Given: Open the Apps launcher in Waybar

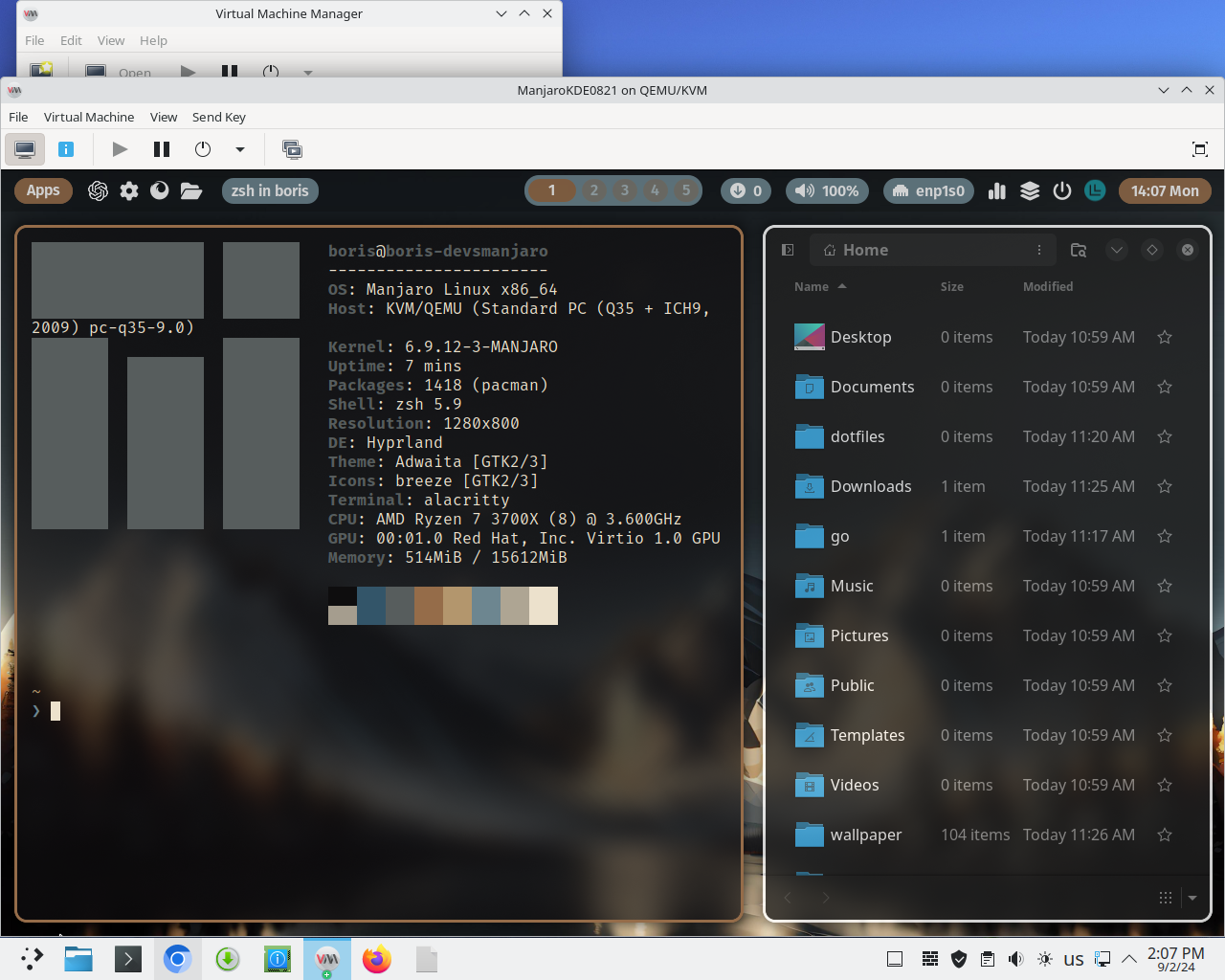Looking at the screenshot, I should coord(43,190).
